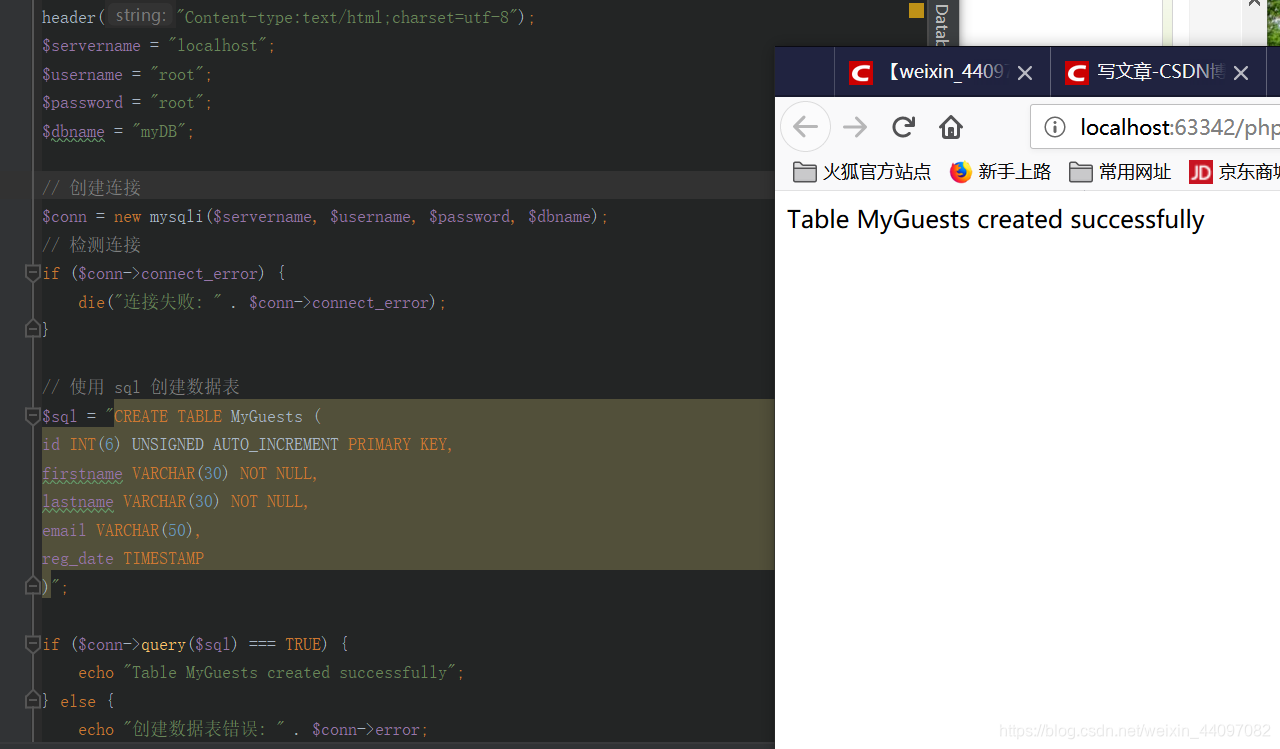The width and height of the screenshot is (1280, 749).
Task: Click the 'id INT(6) UNSIGNED AUTO_INCREMENT' line
Action: tap(248, 444)
